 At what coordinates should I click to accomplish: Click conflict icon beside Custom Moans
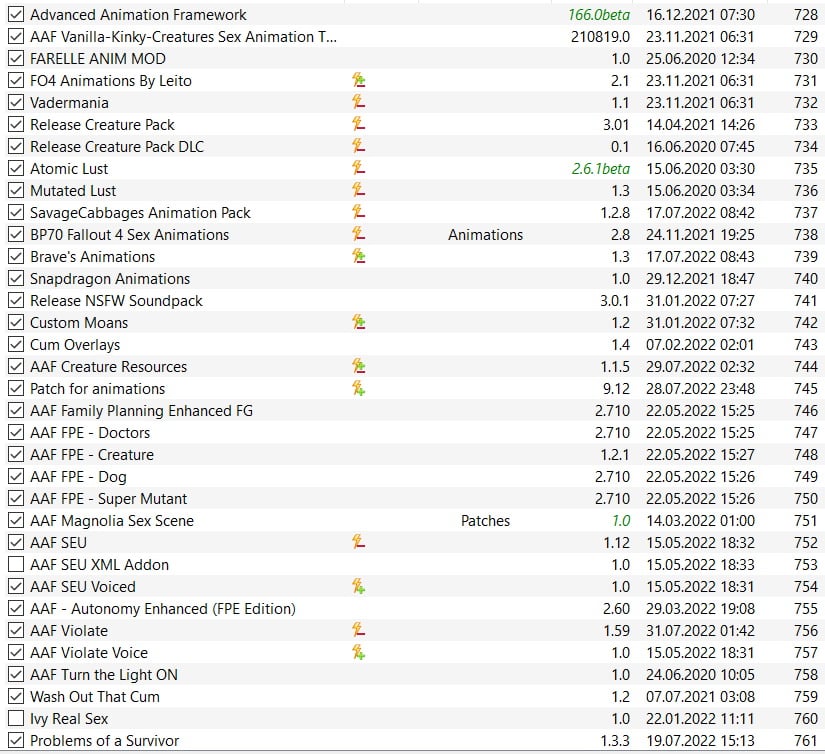[x=359, y=323]
